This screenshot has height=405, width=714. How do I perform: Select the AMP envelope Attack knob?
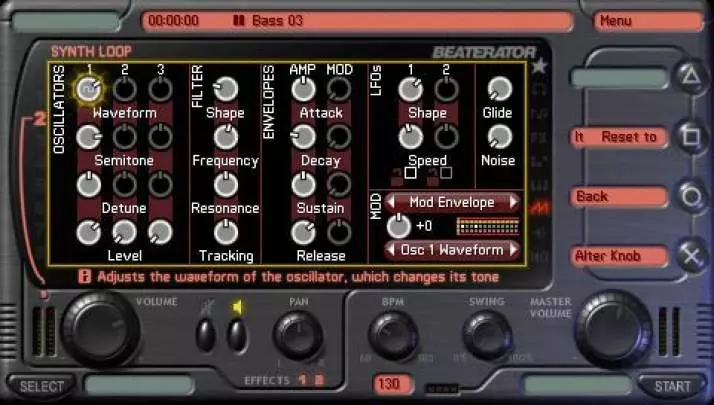click(x=303, y=89)
